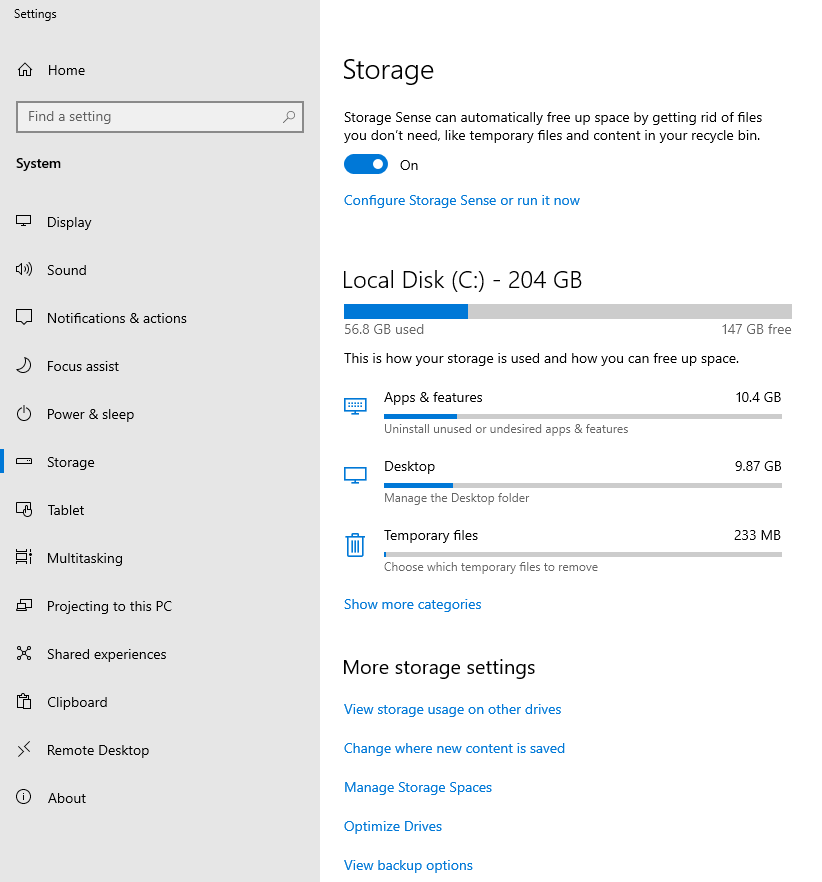Click the Home house icon

point(25,70)
